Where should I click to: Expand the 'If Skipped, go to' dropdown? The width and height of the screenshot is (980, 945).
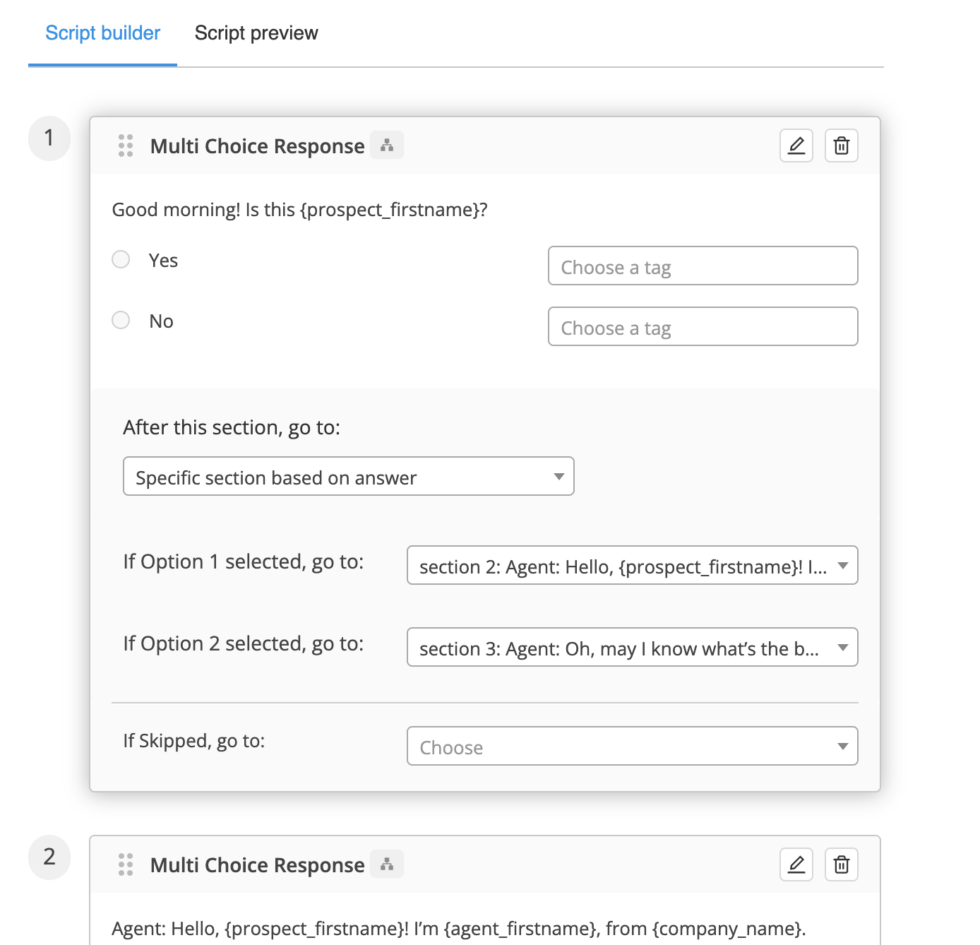point(631,747)
